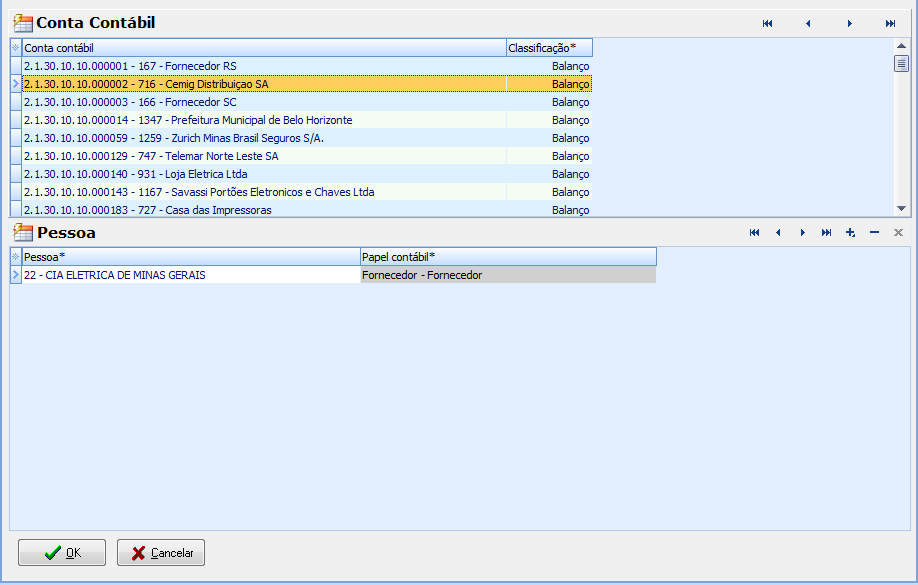Go to next record in Conta Contábil navigator
Viewport: 918px width, 585px height.
coord(850,23)
